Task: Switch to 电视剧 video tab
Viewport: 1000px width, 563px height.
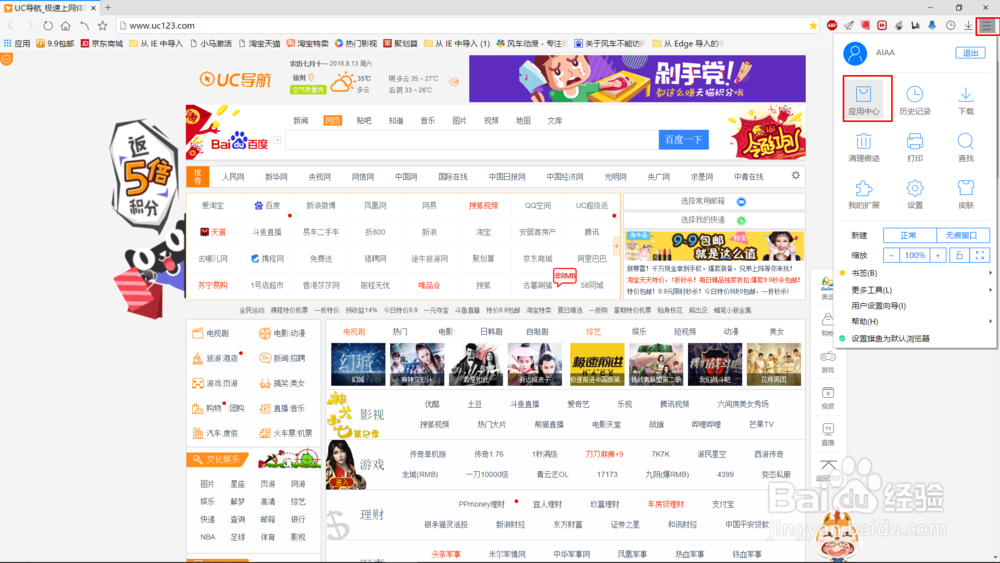Action: 353,332
